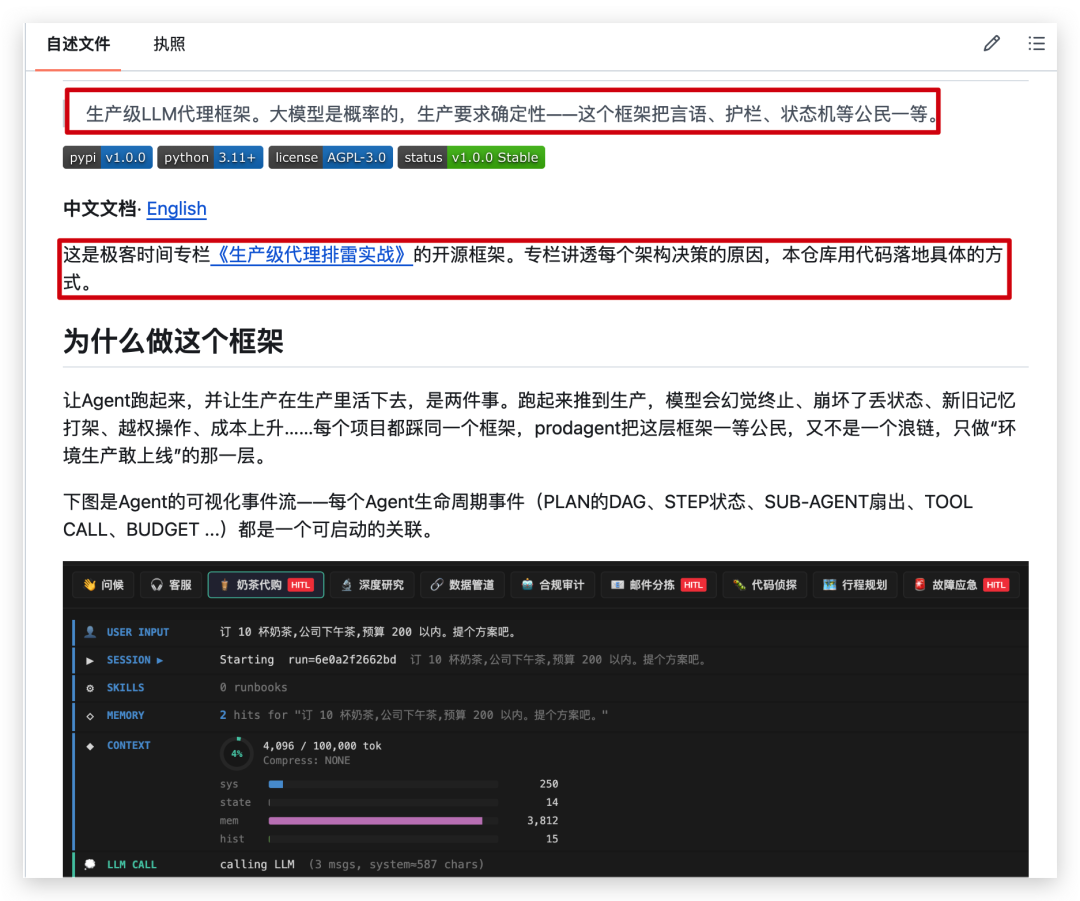This screenshot has width=1080, height=901.
Task: Click the MEMORY diamond icon
Action: pos(90,716)
